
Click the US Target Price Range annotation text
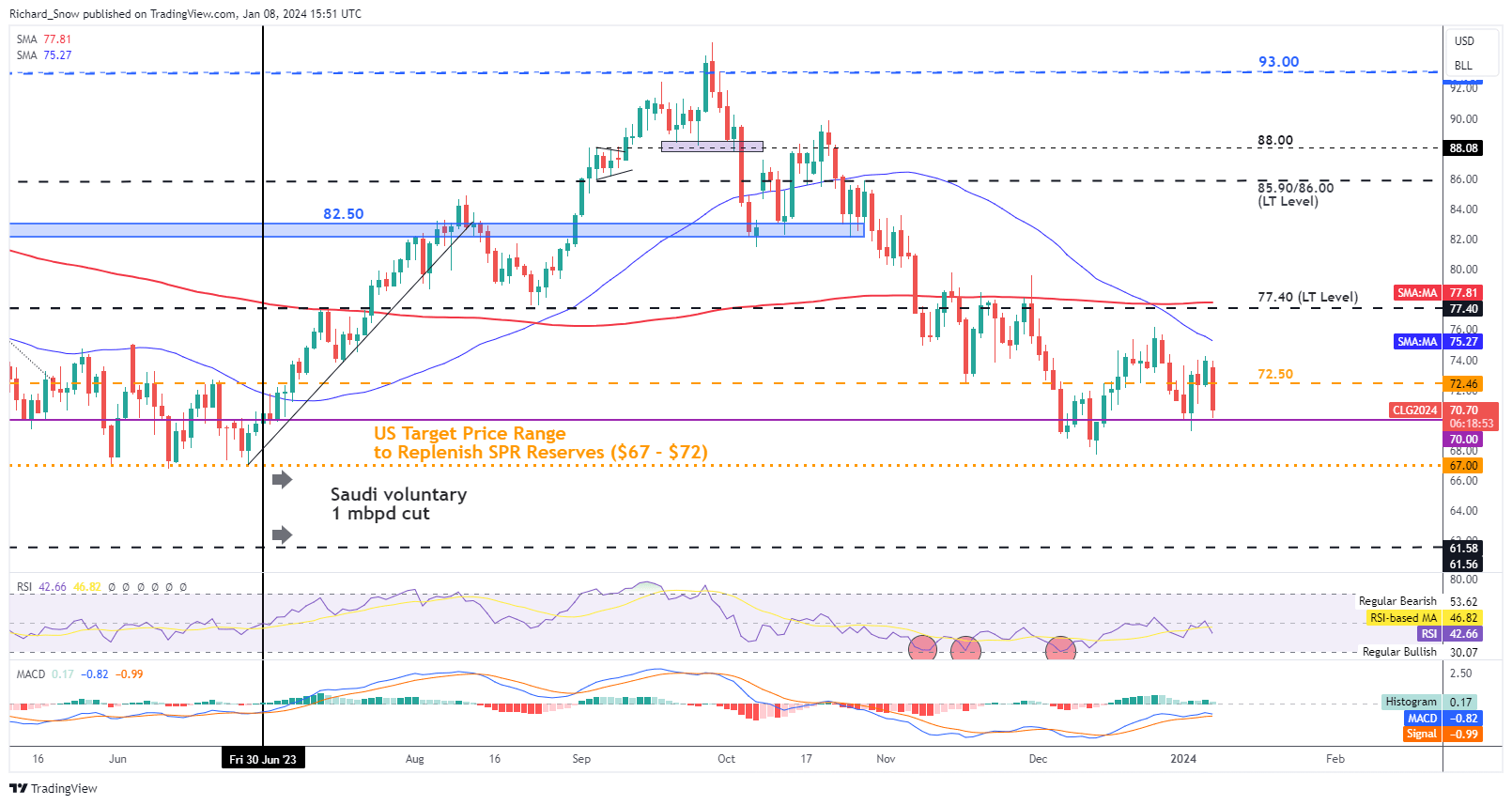tap(540, 442)
